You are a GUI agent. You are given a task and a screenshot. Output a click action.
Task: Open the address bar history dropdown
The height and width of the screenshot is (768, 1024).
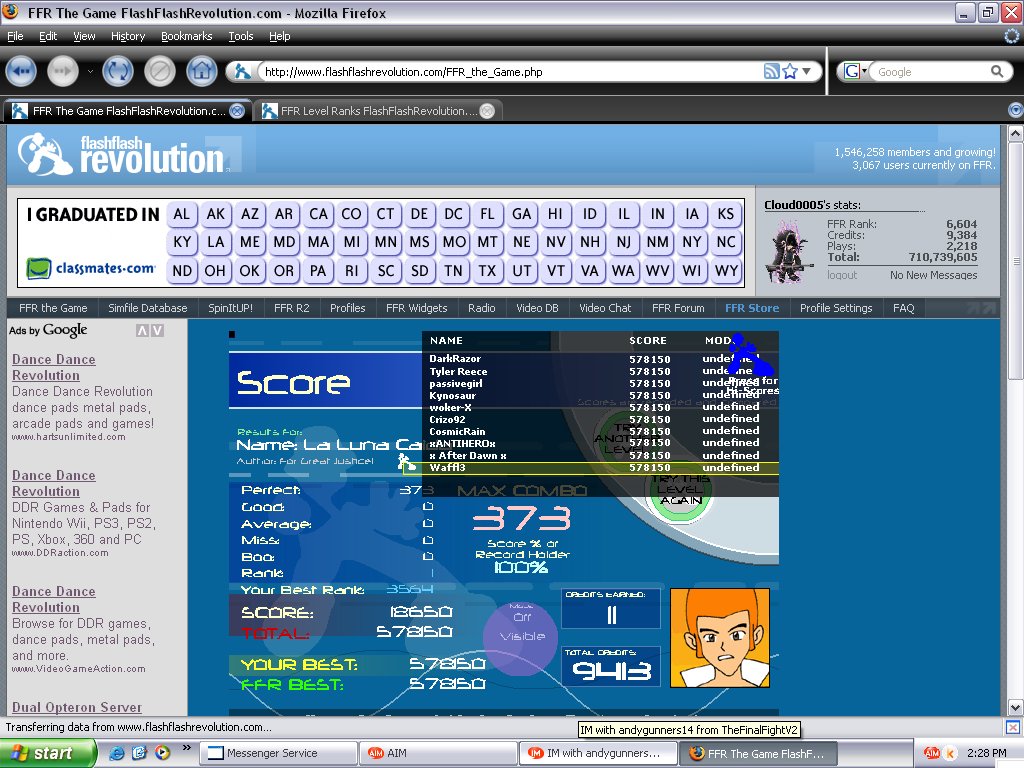point(807,71)
